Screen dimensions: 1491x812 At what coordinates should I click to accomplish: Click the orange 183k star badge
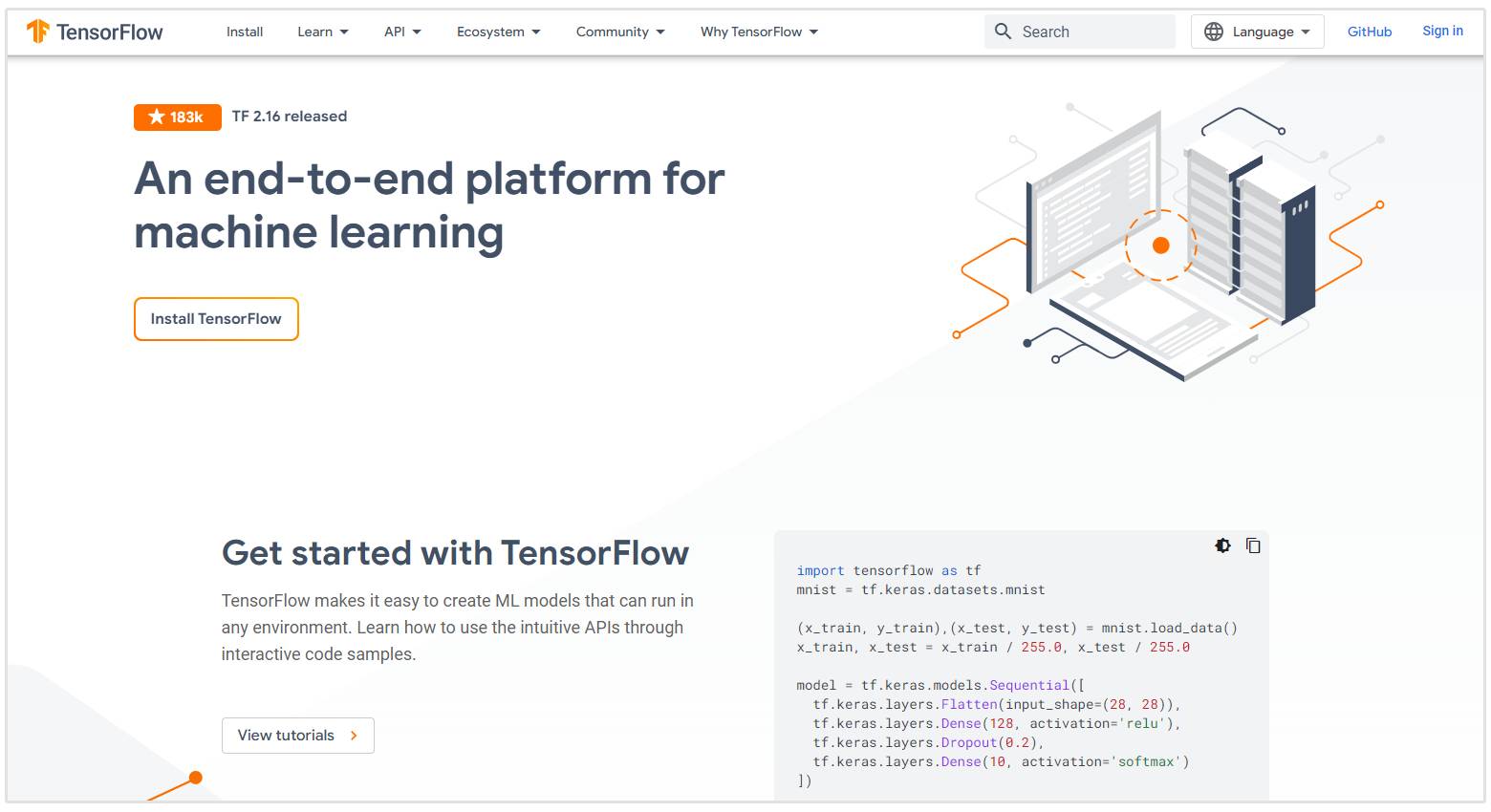pos(178,117)
